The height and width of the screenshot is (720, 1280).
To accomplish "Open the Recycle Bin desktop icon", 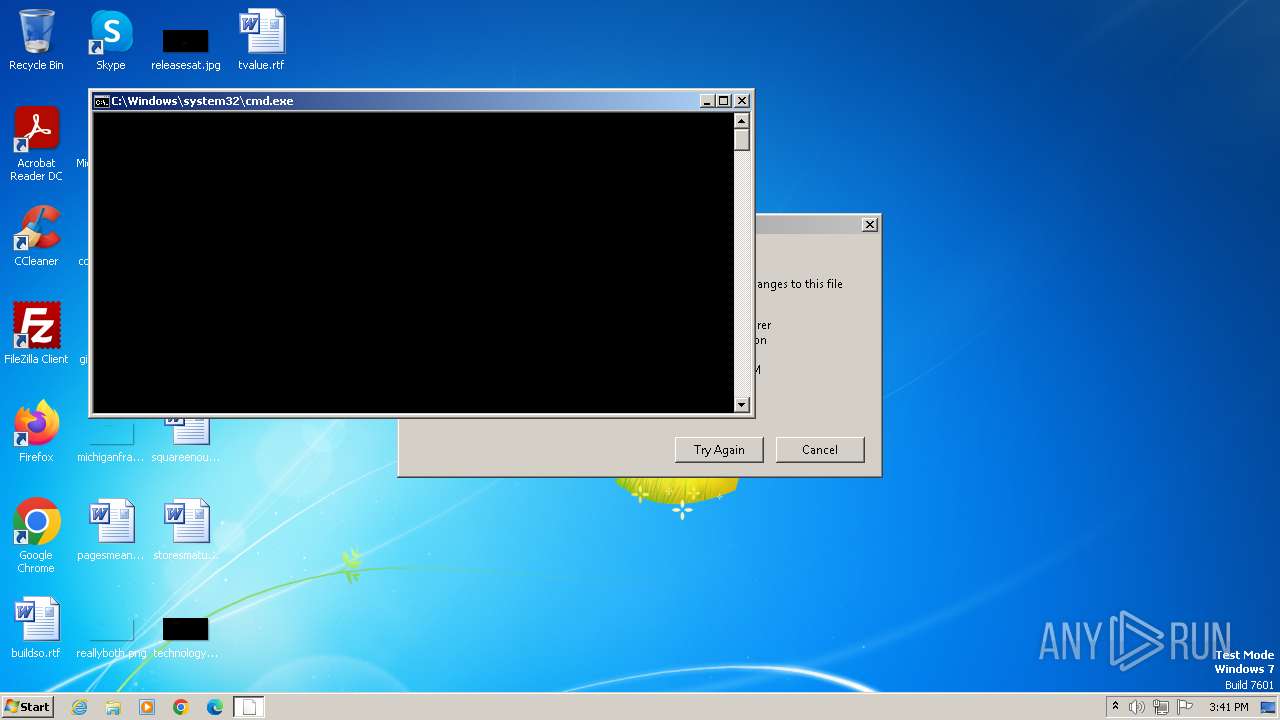I will [x=36, y=40].
